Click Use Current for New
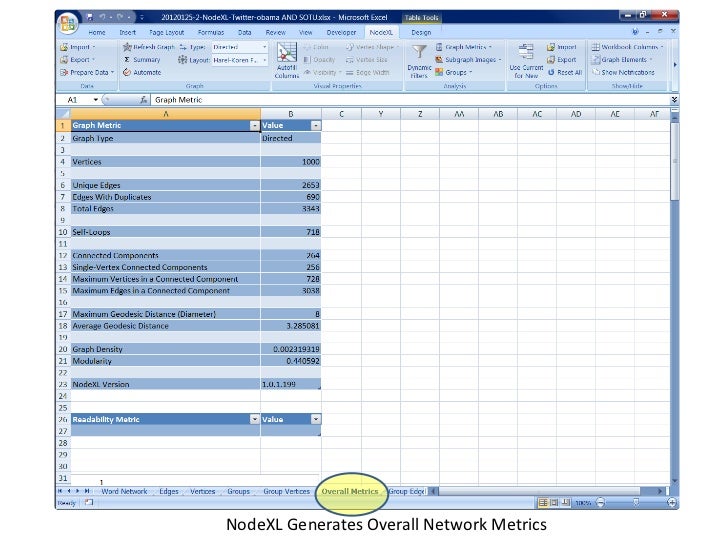The width and height of the screenshot is (728, 546). coord(526,61)
